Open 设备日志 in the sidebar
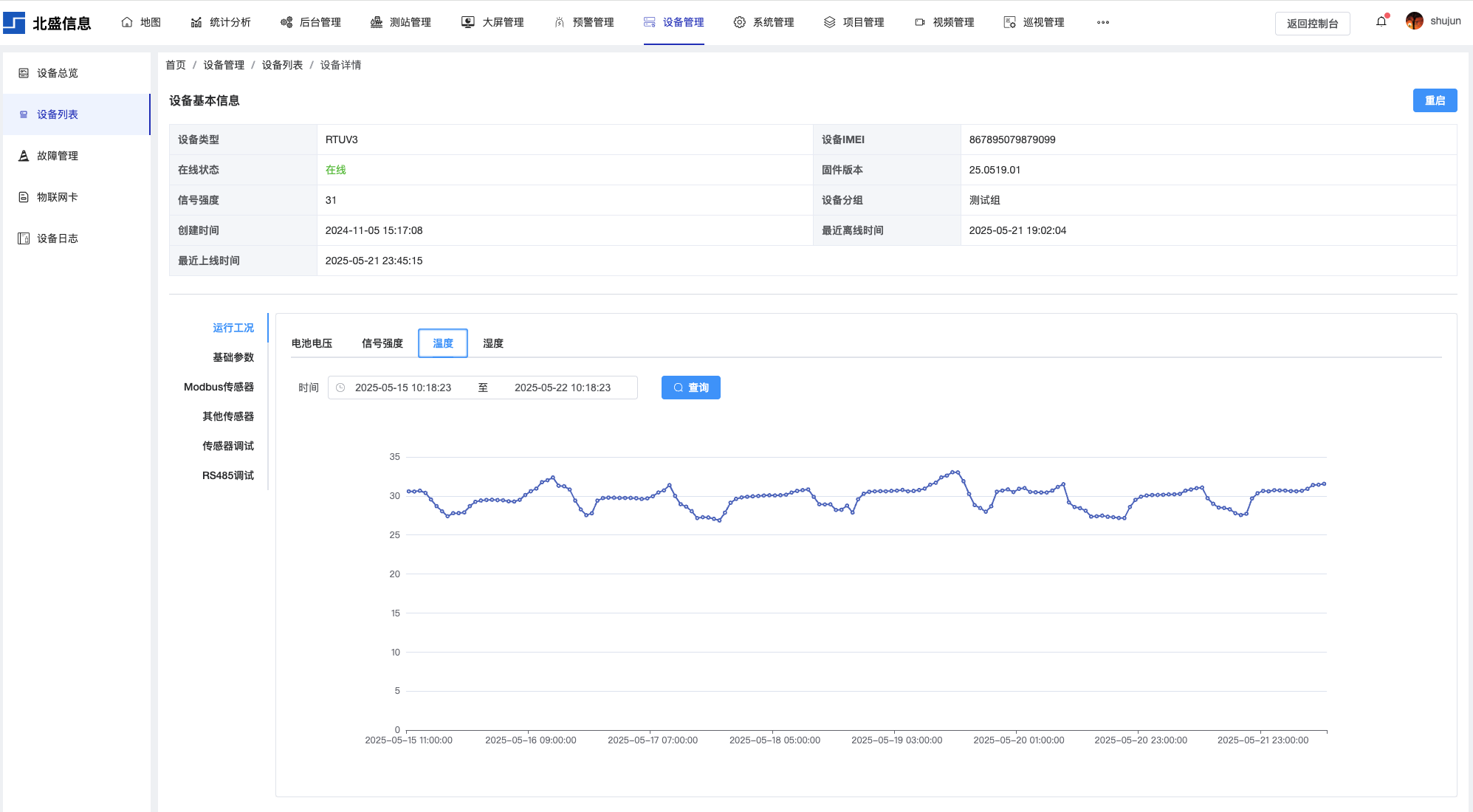Viewport: 1473px width, 812px height. pos(58,238)
